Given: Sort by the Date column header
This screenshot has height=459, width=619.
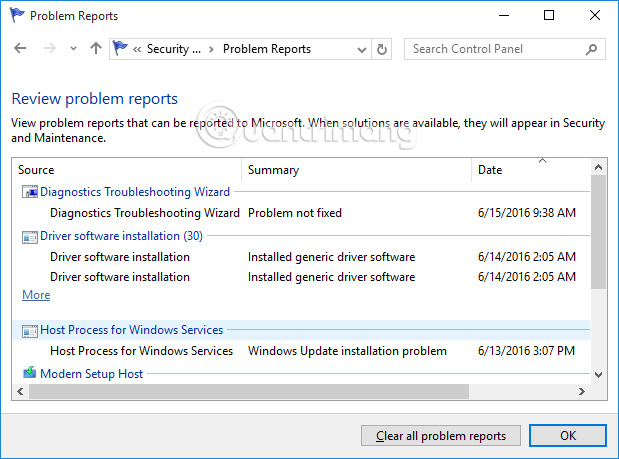Looking at the screenshot, I should coord(531,170).
